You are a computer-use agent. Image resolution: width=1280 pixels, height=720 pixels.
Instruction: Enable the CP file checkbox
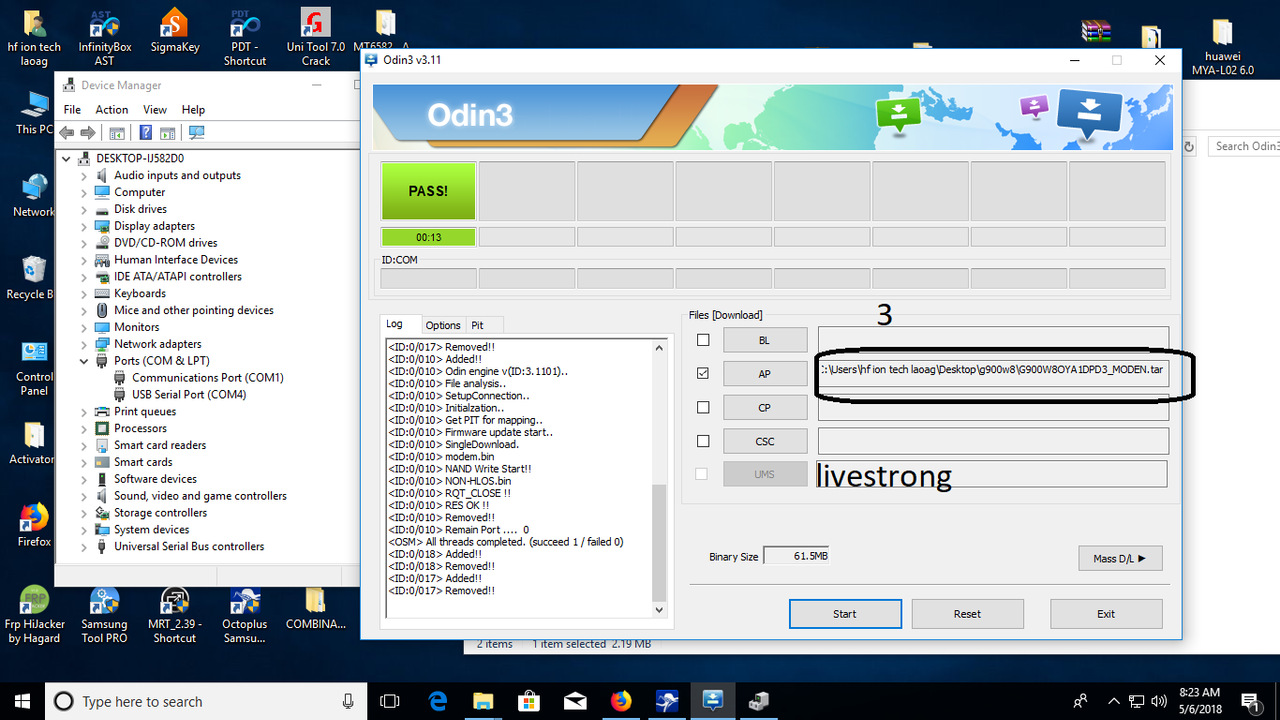pos(703,407)
